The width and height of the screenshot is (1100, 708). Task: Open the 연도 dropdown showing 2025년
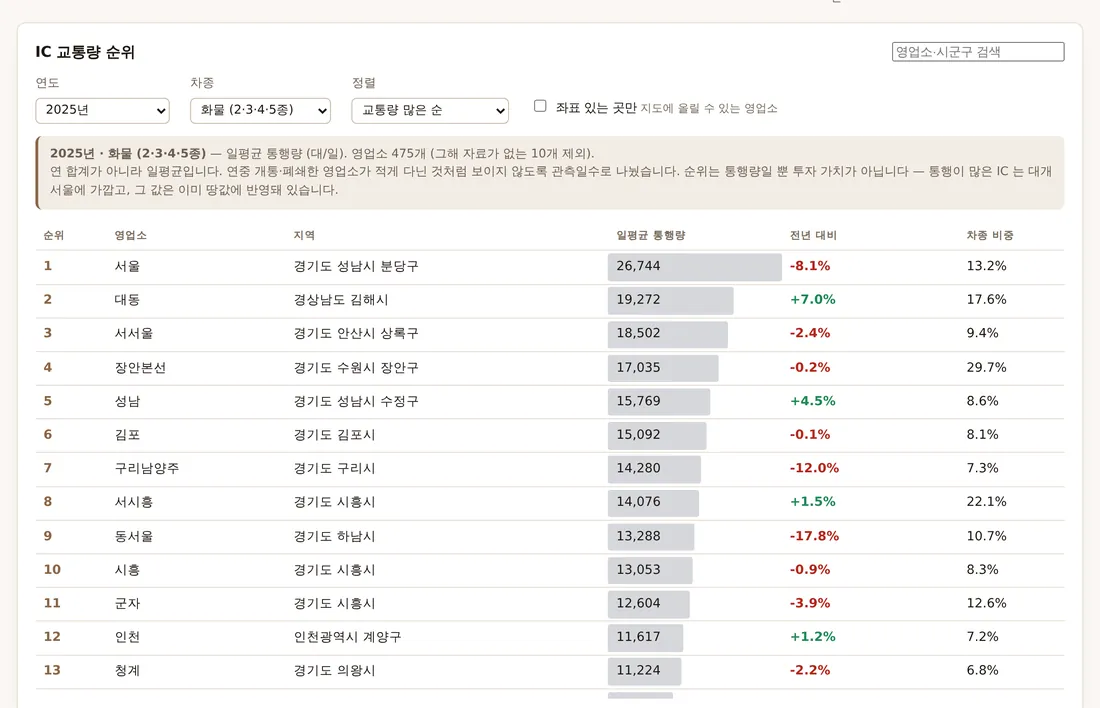tap(102, 110)
